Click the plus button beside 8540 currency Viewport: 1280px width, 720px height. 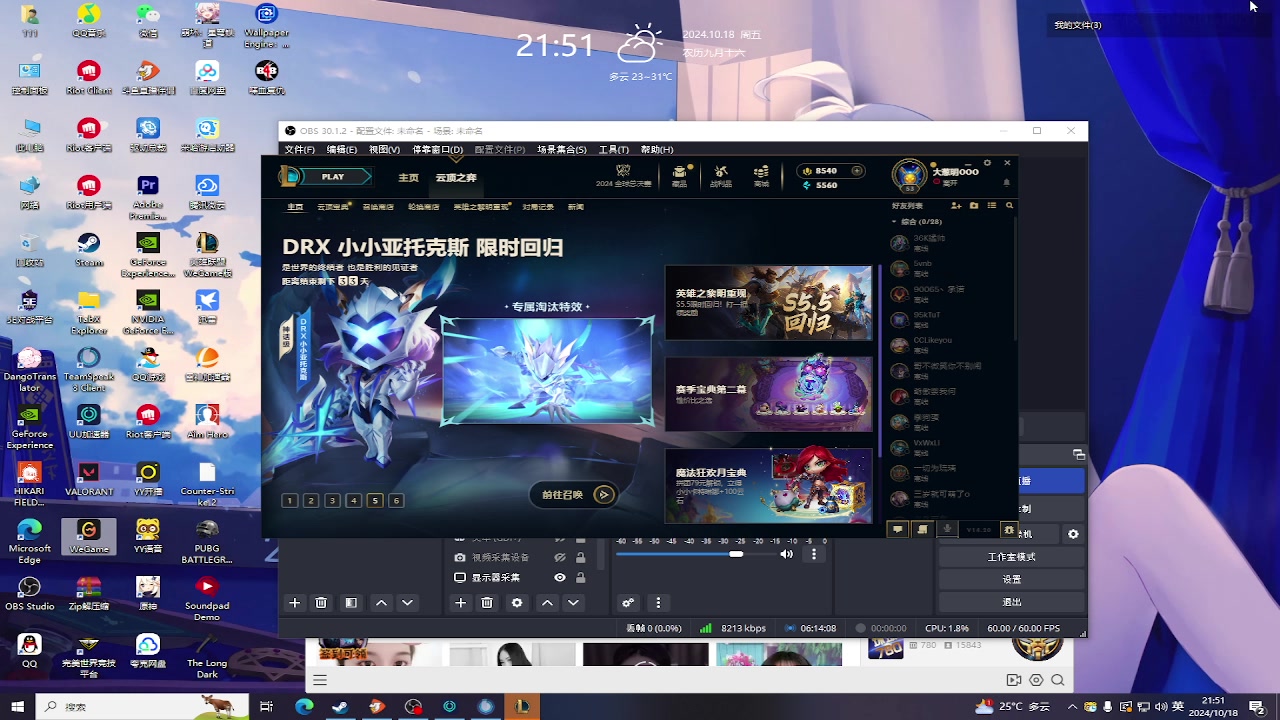click(x=856, y=171)
